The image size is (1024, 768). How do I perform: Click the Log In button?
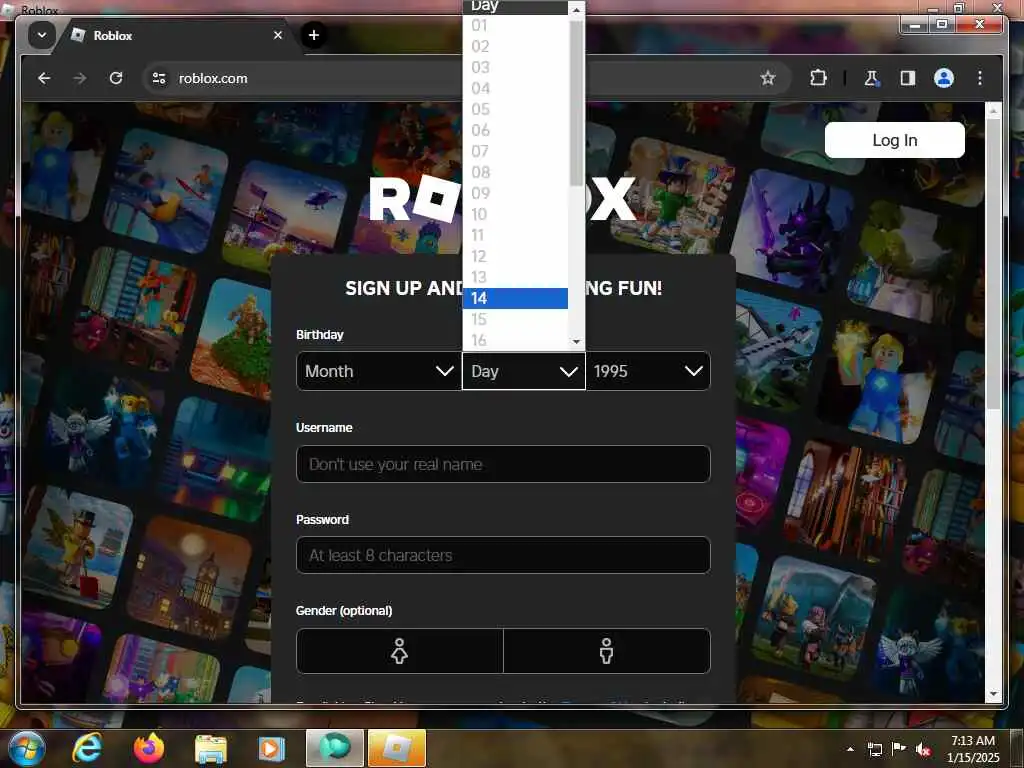(x=894, y=140)
